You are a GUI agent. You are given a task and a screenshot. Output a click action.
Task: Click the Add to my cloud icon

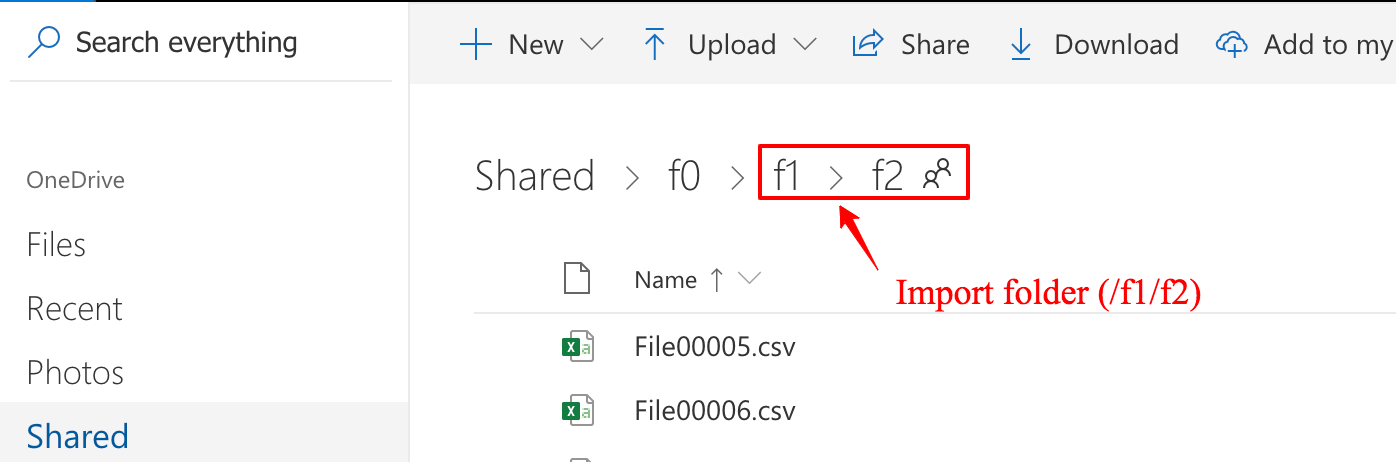pos(1232,44)
